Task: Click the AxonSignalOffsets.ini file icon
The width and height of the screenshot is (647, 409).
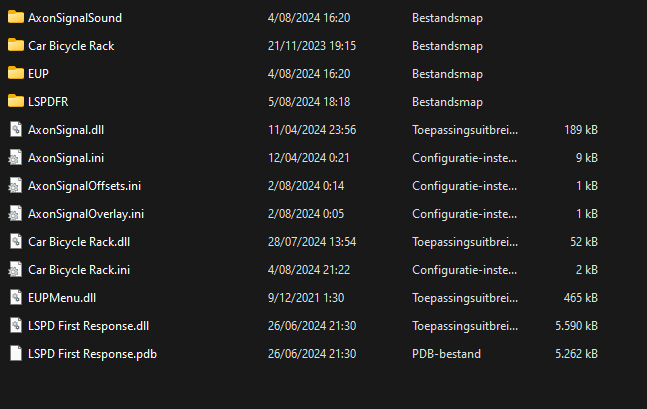Action: tap(15, 185)
